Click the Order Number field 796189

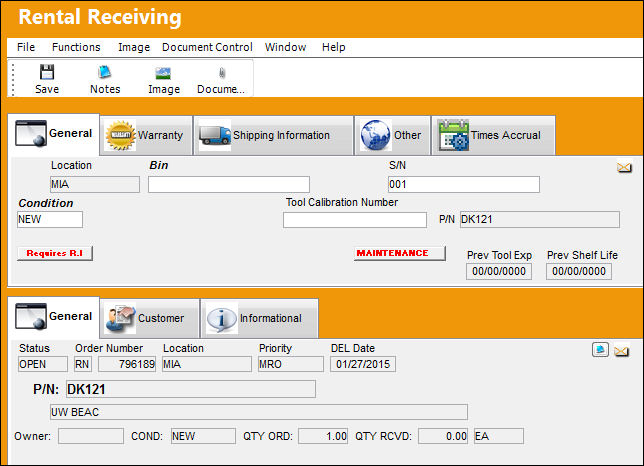127,364
